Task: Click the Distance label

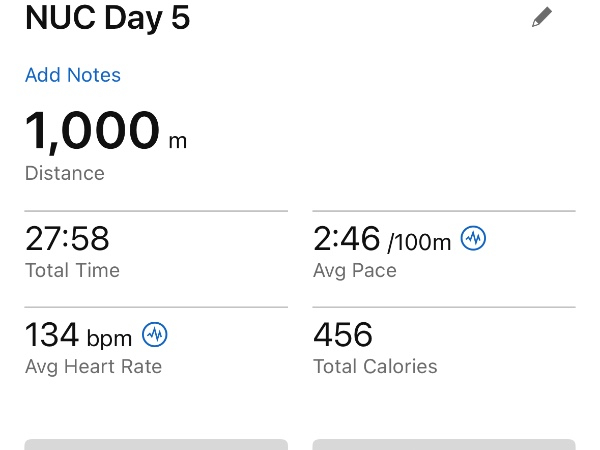Action: [65, 173]
